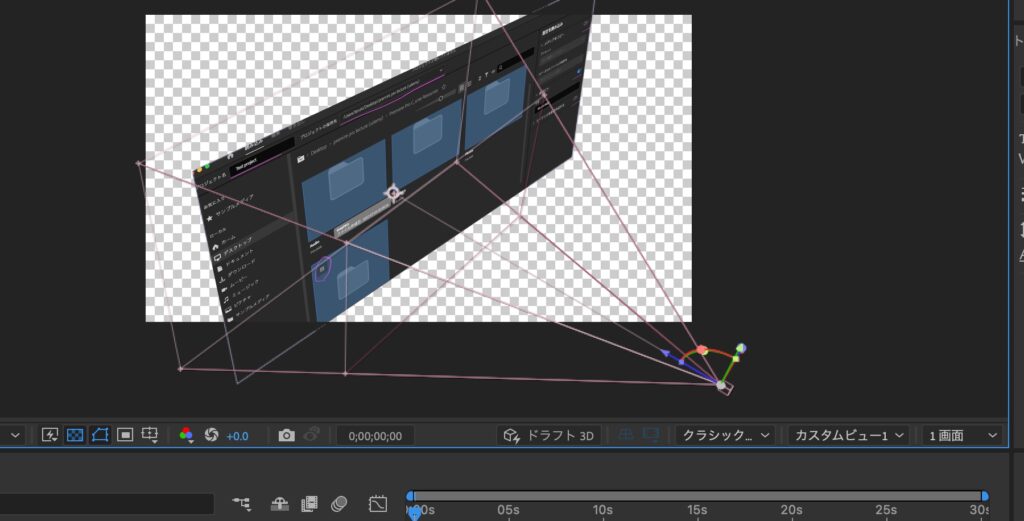Click the shy layers icon in timeline

point(279,504)
